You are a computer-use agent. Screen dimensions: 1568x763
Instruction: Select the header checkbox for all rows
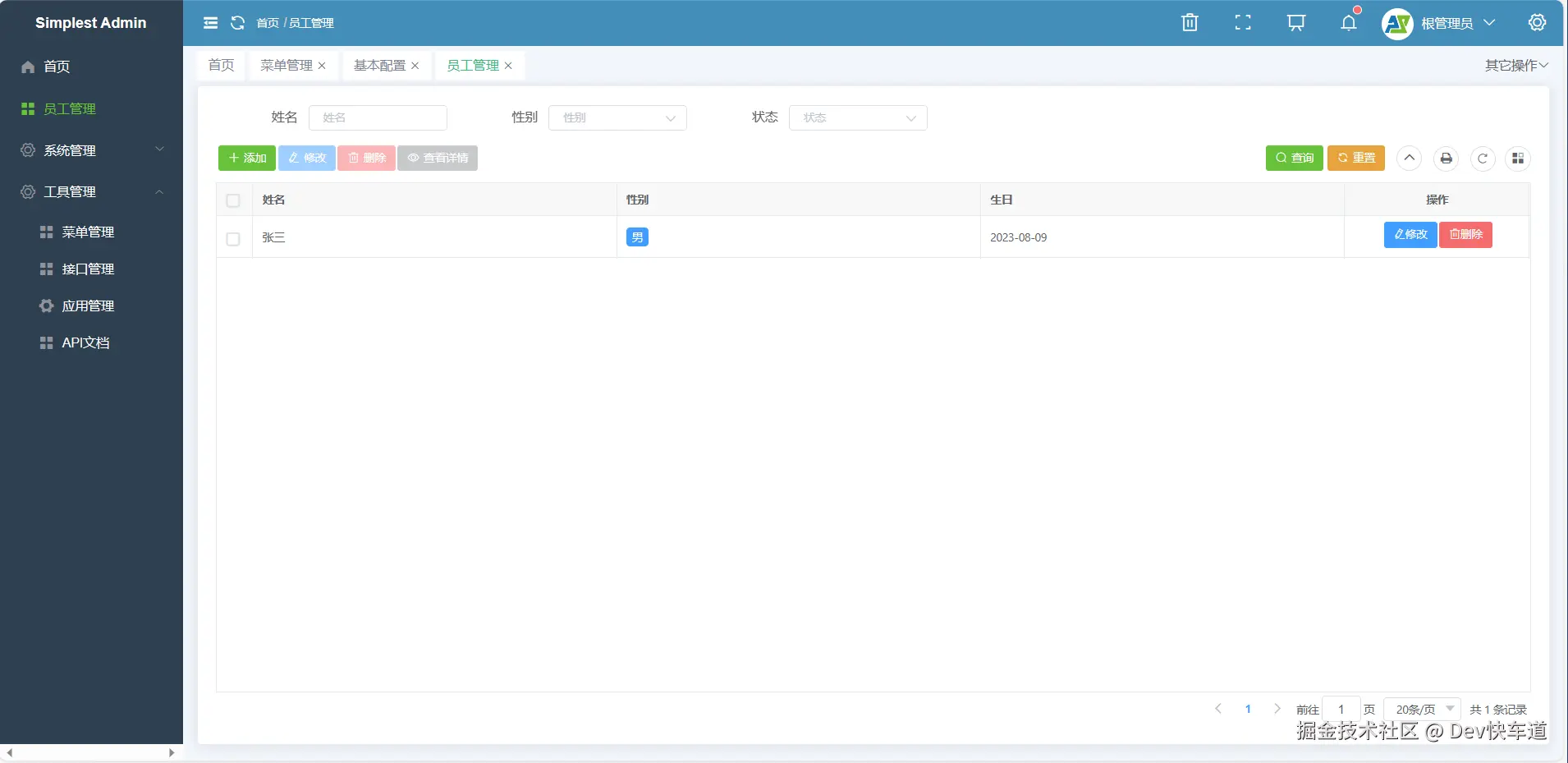click(233, 200)
